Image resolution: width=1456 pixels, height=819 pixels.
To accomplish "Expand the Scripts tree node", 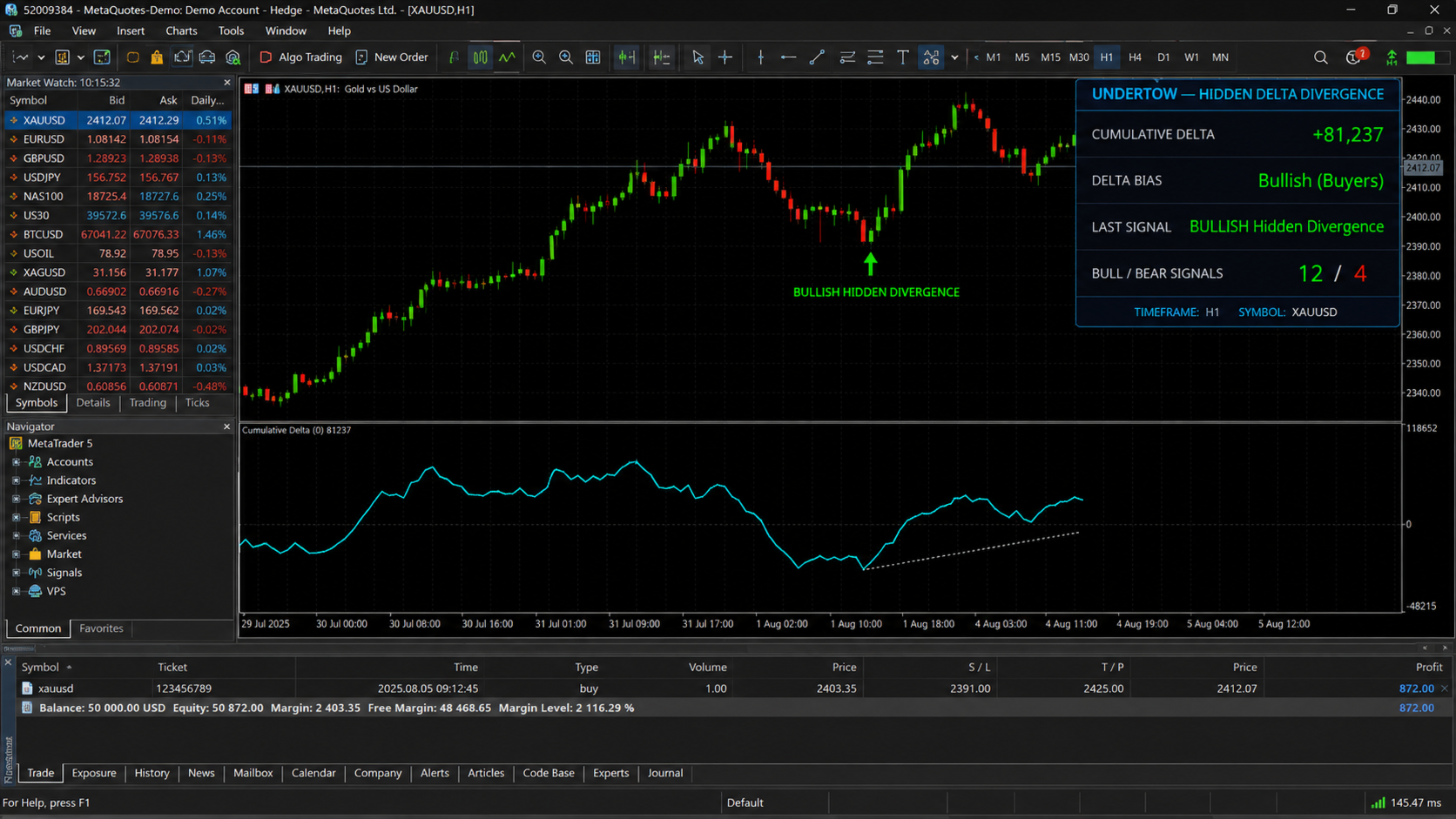I will (16, 517).
